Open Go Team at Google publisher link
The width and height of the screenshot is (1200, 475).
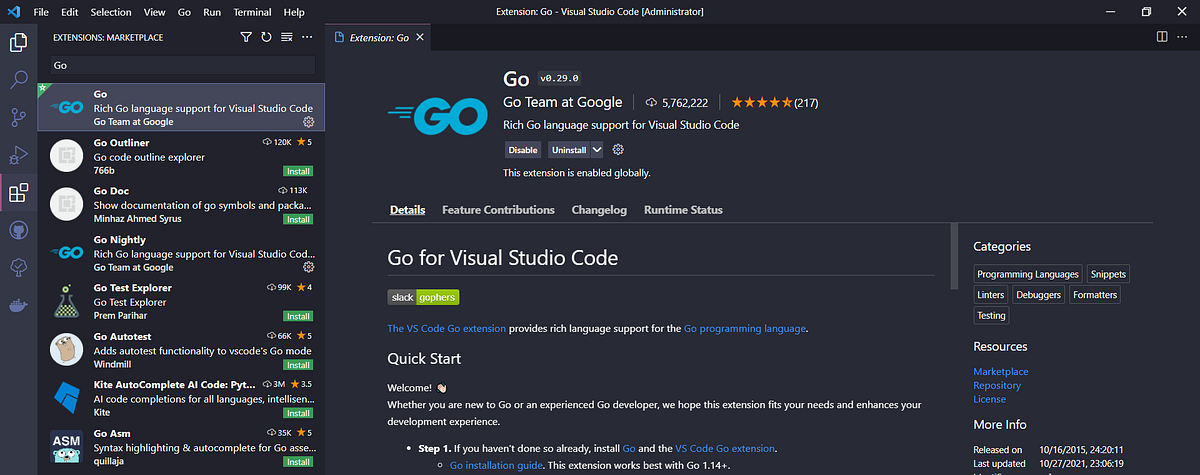[563, 102]
